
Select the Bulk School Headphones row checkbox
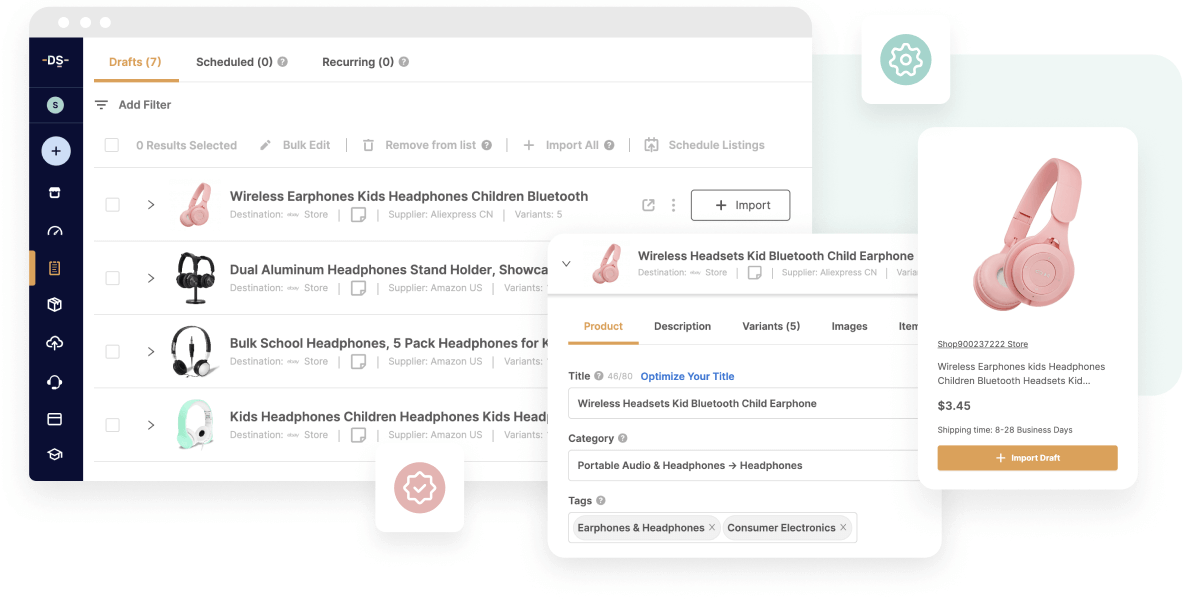(112, 352)
